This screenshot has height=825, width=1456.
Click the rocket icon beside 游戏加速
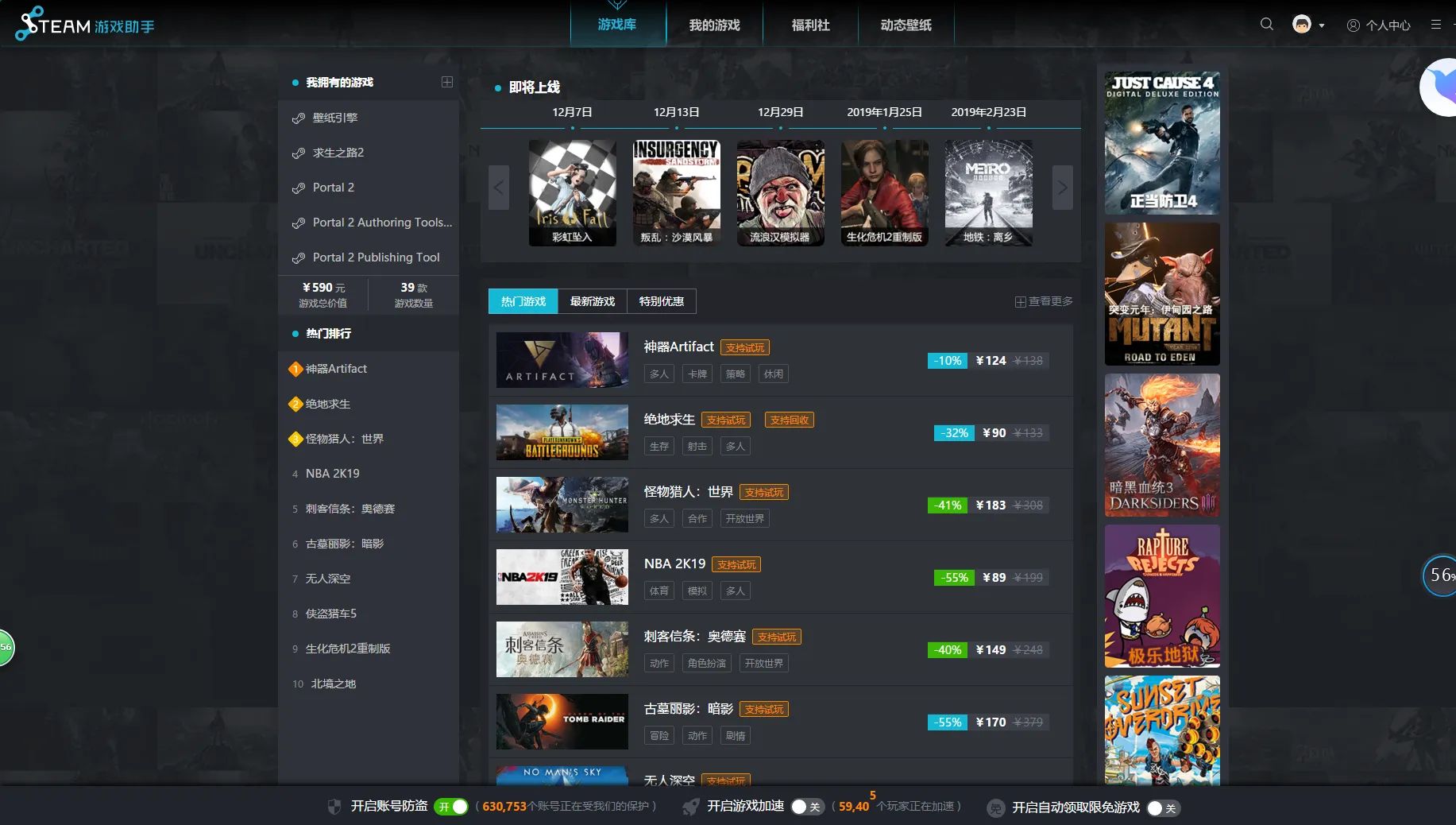tap(690, 807)
